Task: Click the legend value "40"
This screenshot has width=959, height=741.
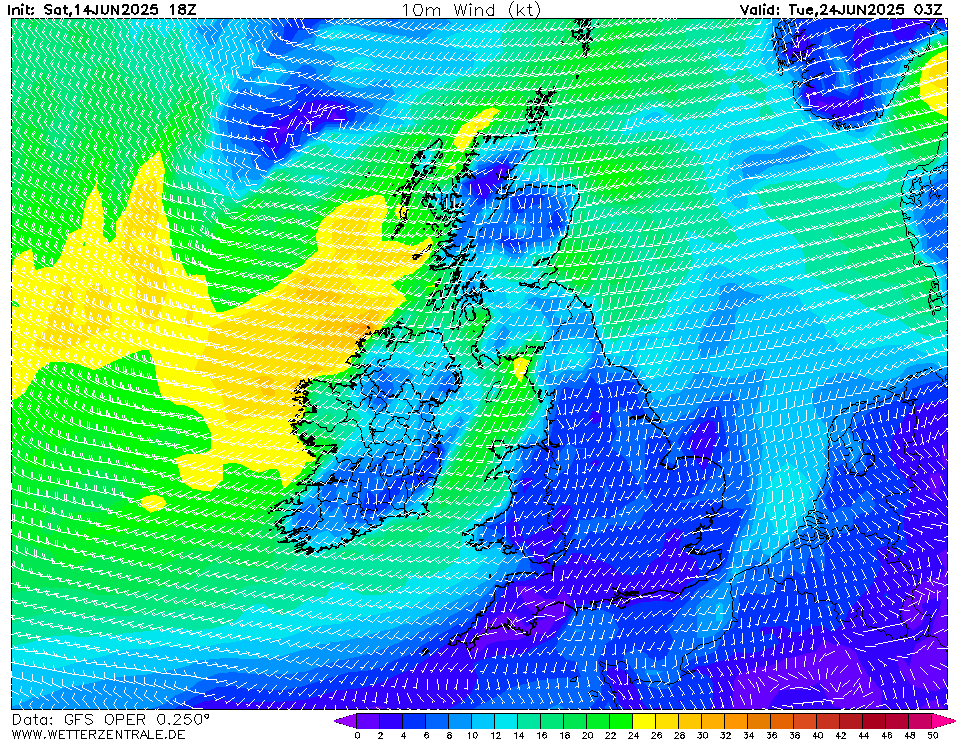Action: 818,735
